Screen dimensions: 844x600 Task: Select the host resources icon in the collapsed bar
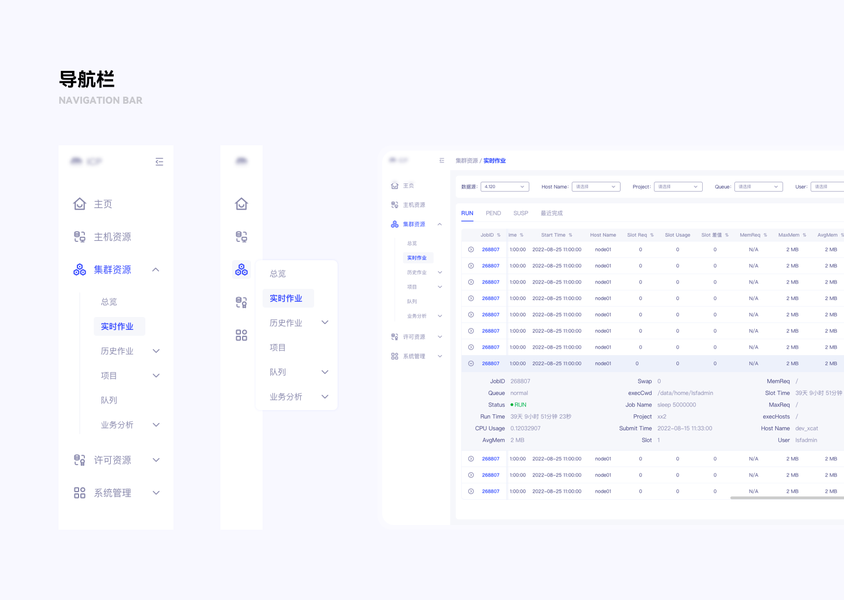(x=242, y=237)
